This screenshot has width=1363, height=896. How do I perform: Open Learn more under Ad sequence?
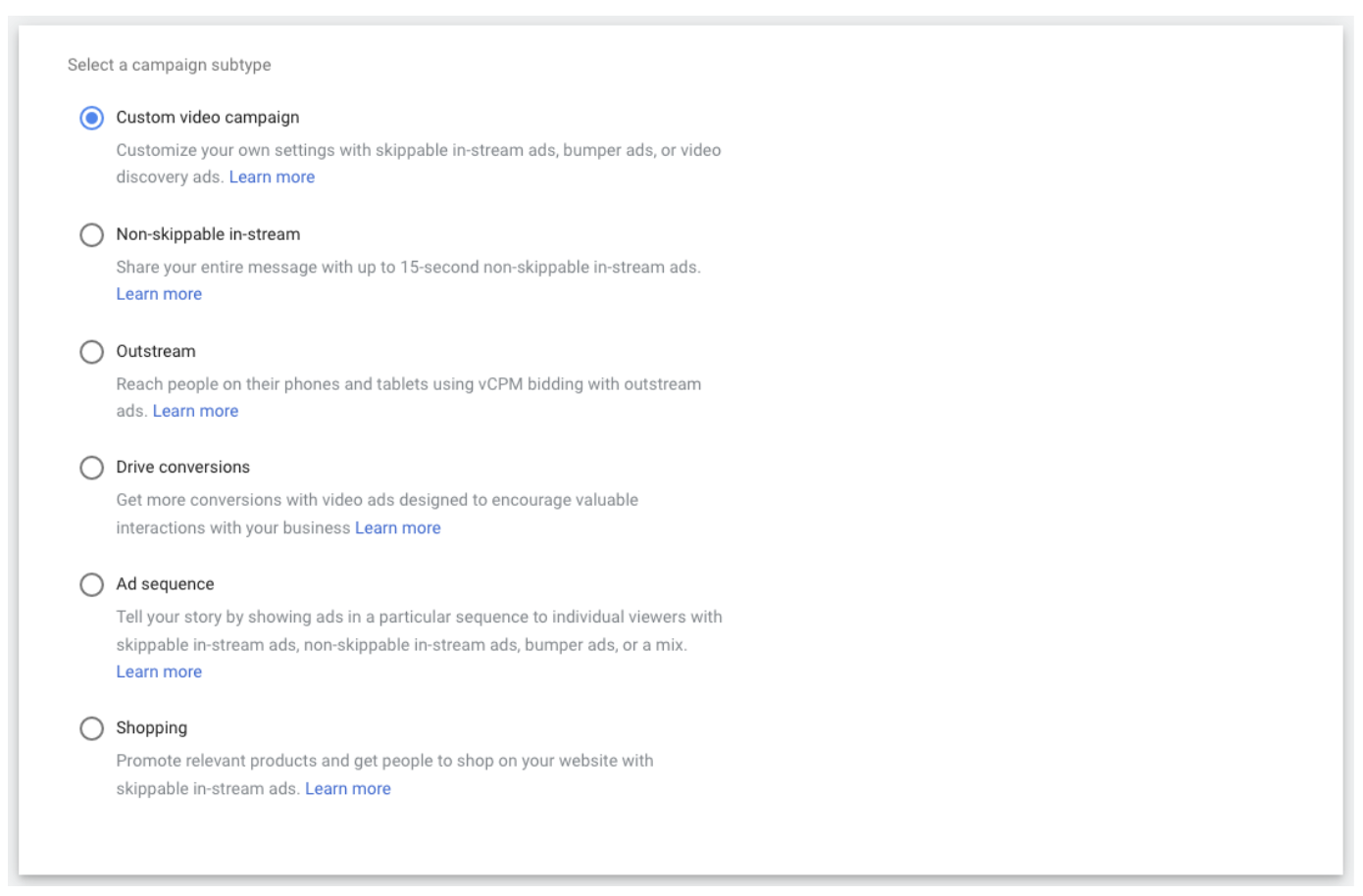(x=159, y=672)
